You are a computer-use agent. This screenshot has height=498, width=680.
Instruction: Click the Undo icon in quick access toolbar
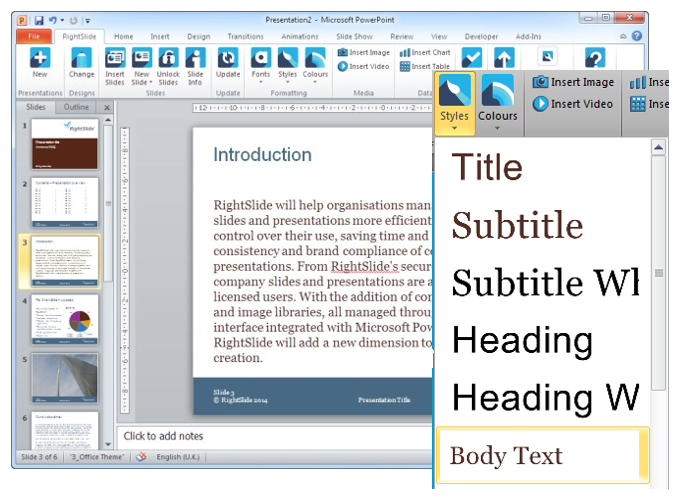pyautogui.click(x=53, y=20)
